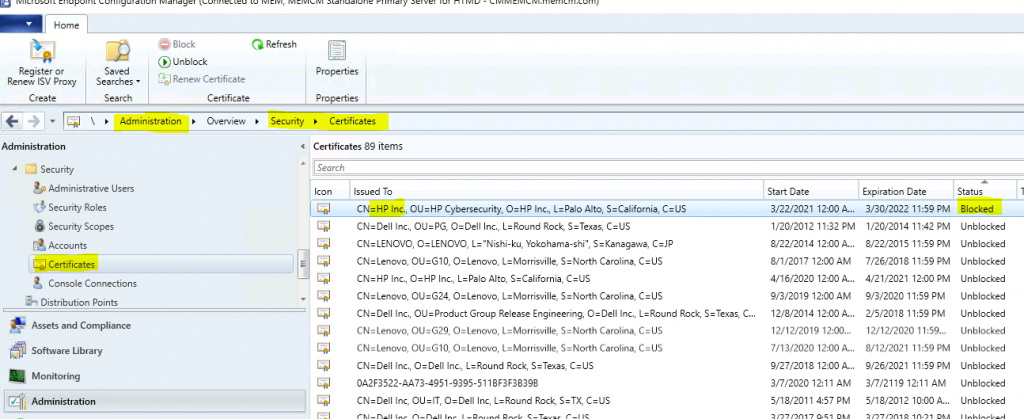Select Lenovo OU=G29 certificate row

(x=666, y=331)
